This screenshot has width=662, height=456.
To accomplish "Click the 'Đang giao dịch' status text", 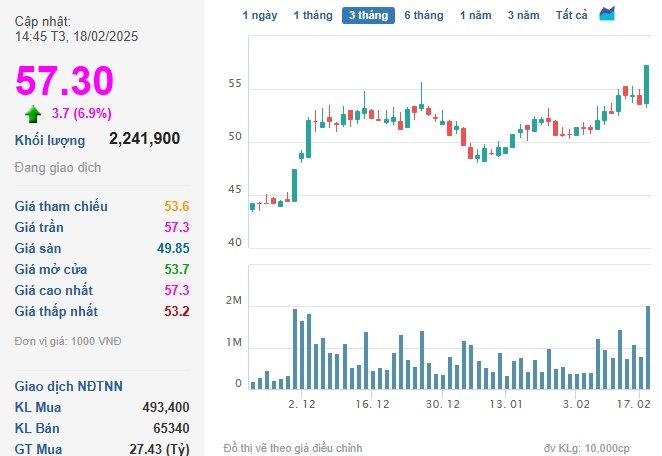I will tap(58, 168).
